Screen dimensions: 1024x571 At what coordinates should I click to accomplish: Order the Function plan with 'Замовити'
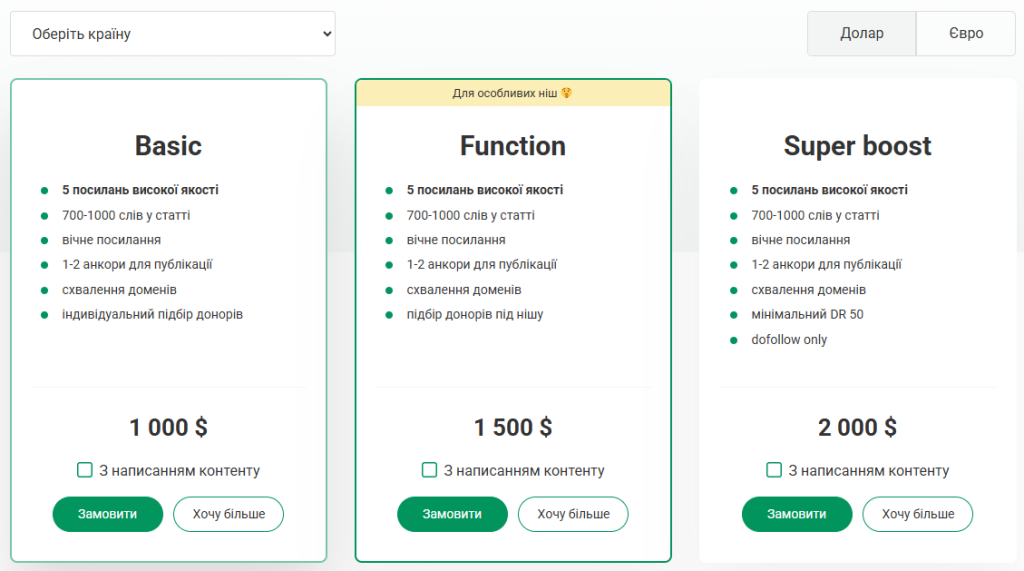pos(452,514)
